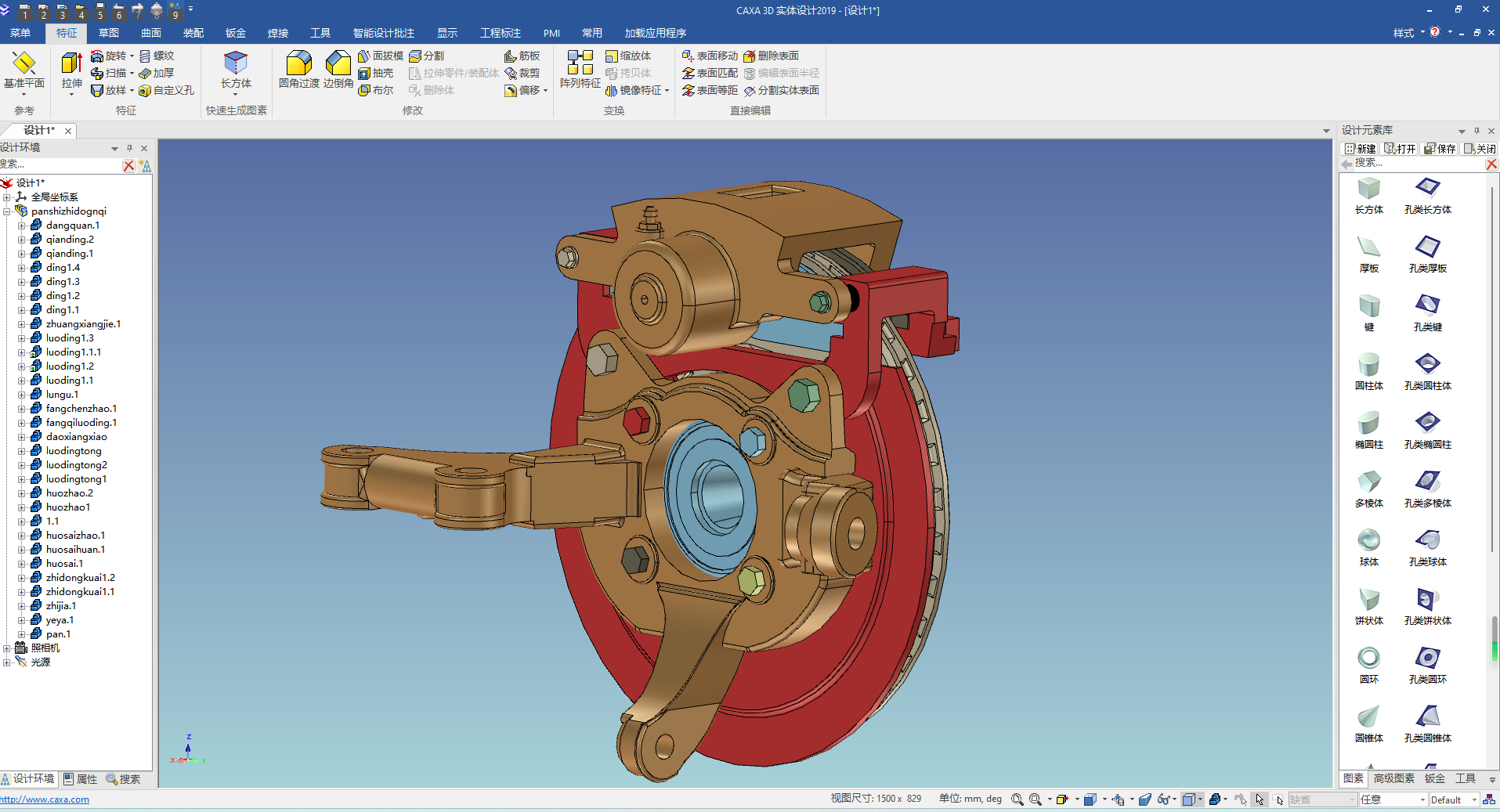Pick the 孔类圆柱体 element in the library

pyautogui.click(x=1428, y=372)
